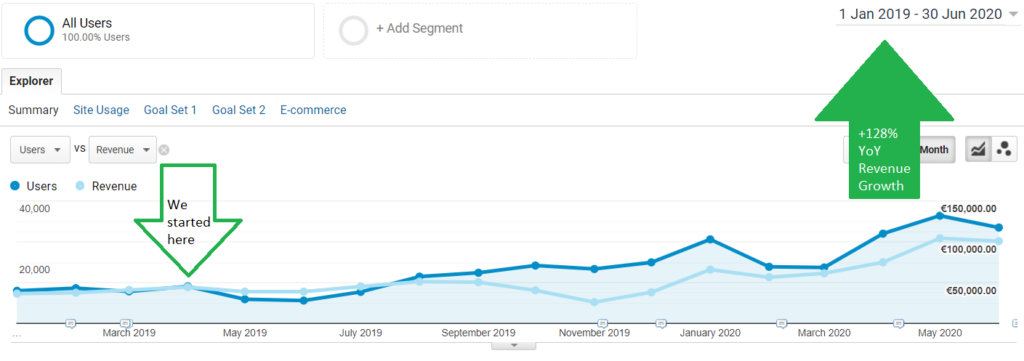Viewport: 1024px width, 361px height.
Task: Click the Users data point for February 2020
Action: pyautogui.click(x=769, y=267)
